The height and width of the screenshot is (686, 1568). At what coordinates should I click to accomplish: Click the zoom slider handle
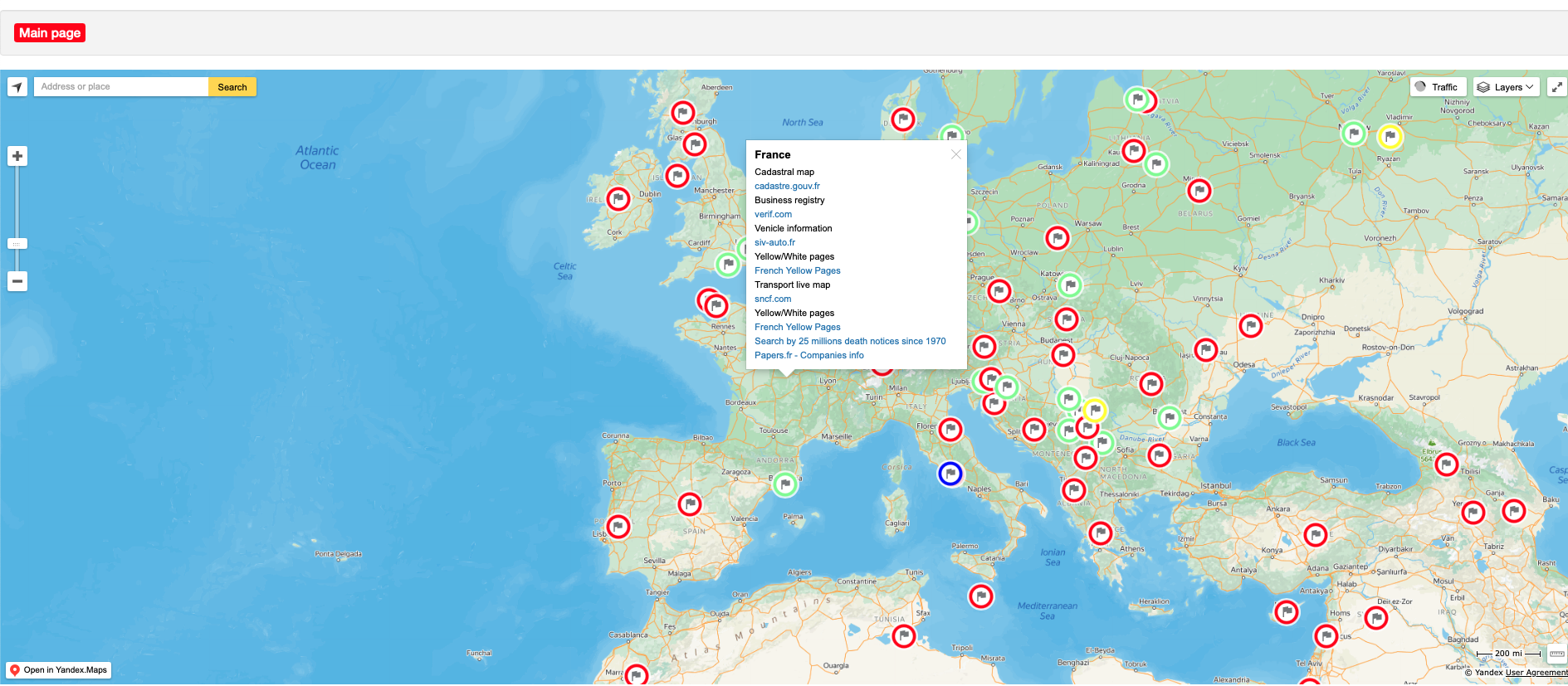coord(17,244)
